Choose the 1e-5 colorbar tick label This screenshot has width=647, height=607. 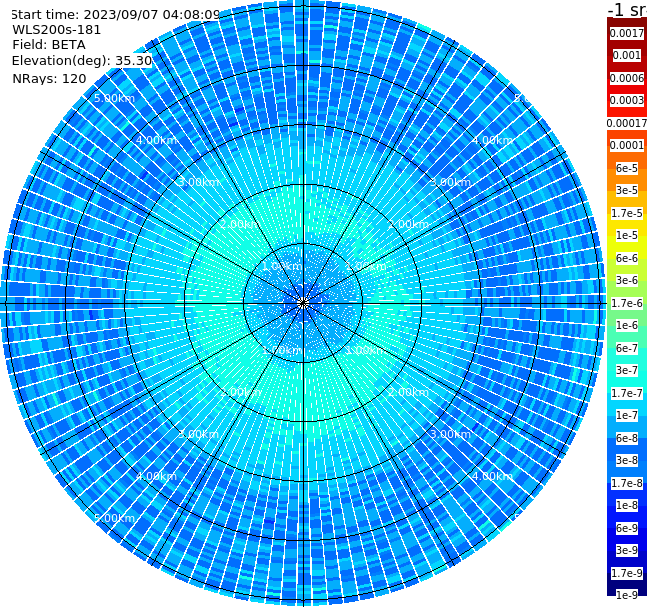[x=627, y=235]
